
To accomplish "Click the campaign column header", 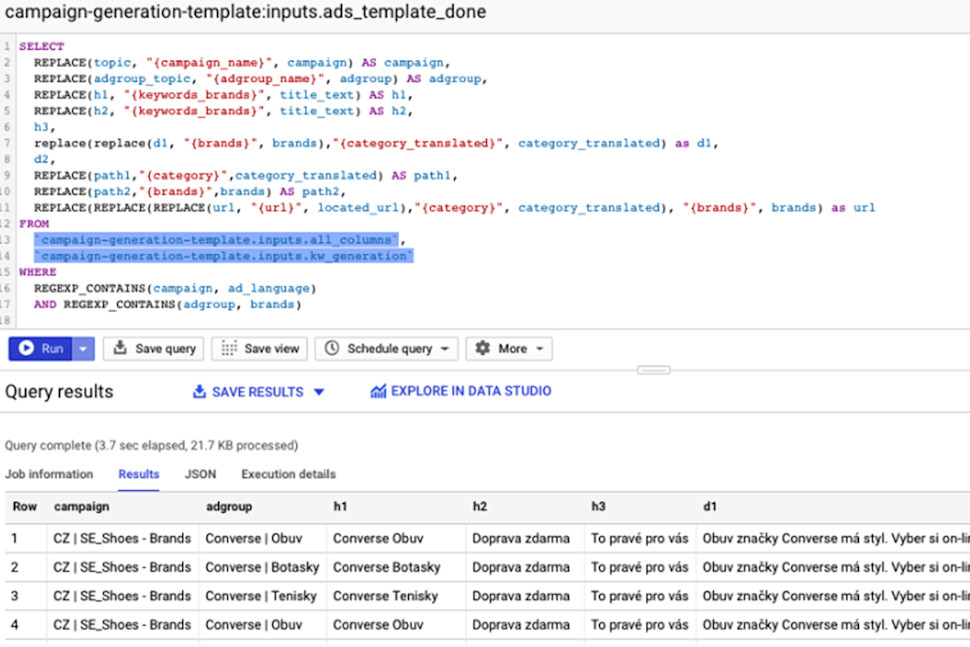I will pos(82,507).
